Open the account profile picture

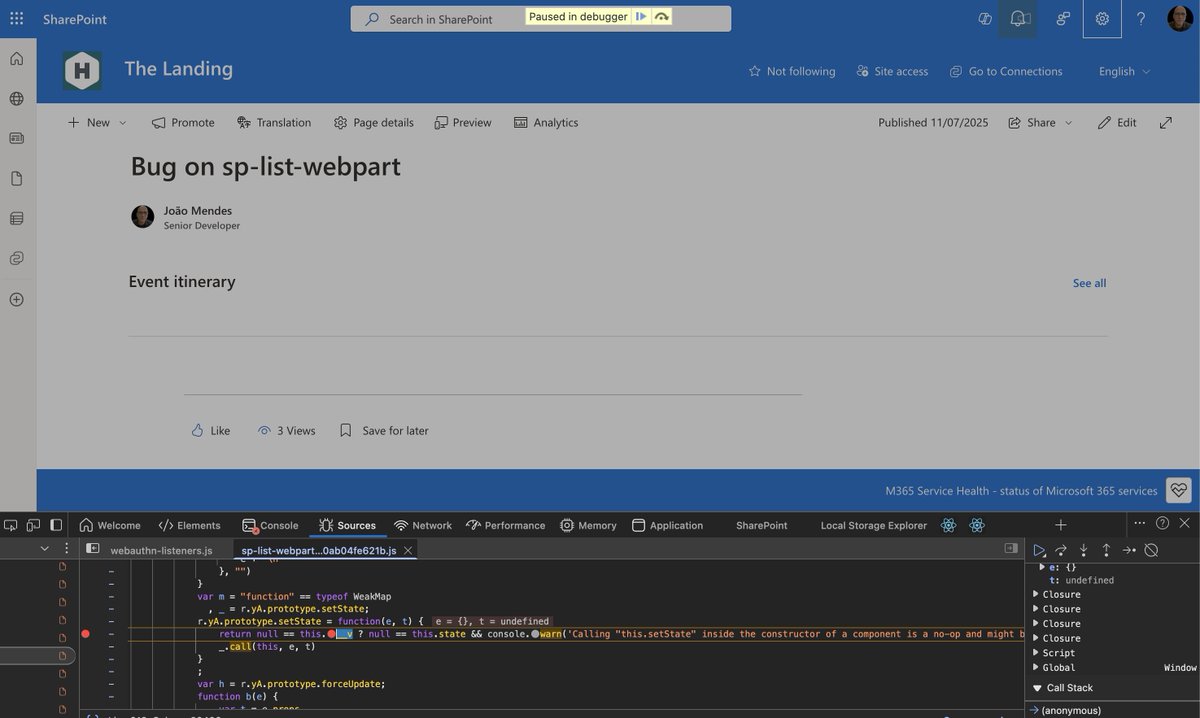tap(1180, 18)
